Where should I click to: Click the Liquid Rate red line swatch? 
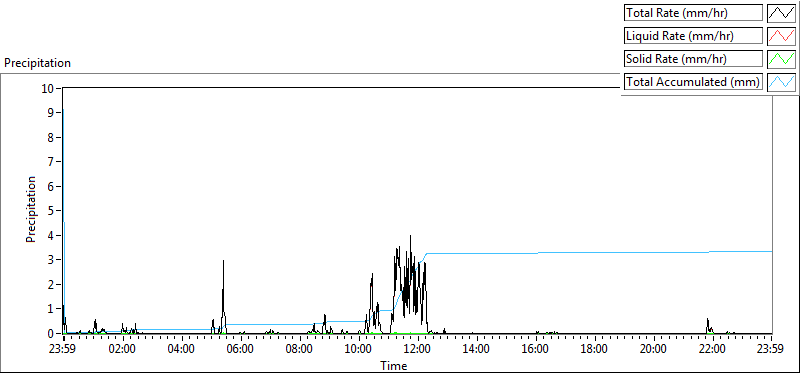[782, 35]
